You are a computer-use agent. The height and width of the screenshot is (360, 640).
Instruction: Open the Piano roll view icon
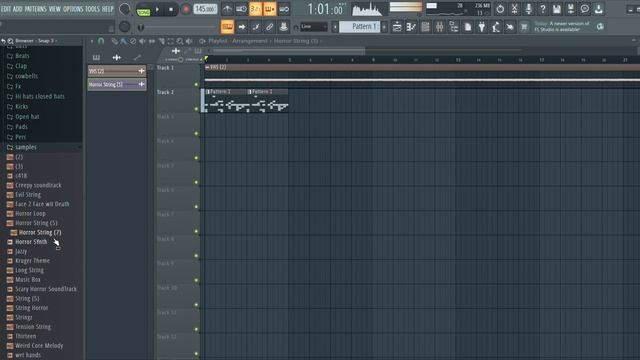(x=411, y=27)
